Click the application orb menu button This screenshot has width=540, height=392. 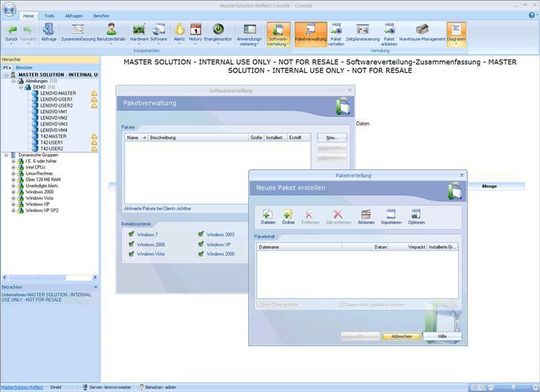[9, 9]
